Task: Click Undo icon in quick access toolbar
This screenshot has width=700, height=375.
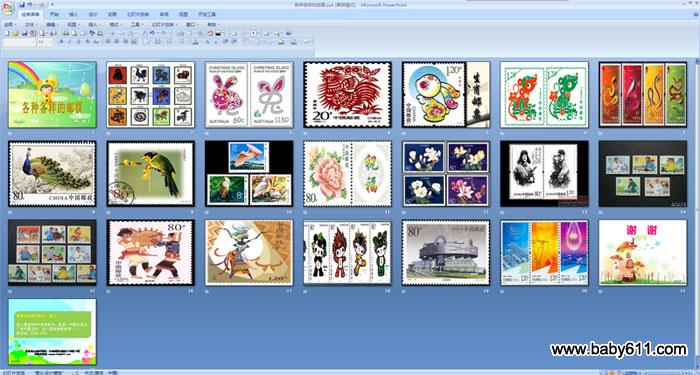Action: [29, 4]
